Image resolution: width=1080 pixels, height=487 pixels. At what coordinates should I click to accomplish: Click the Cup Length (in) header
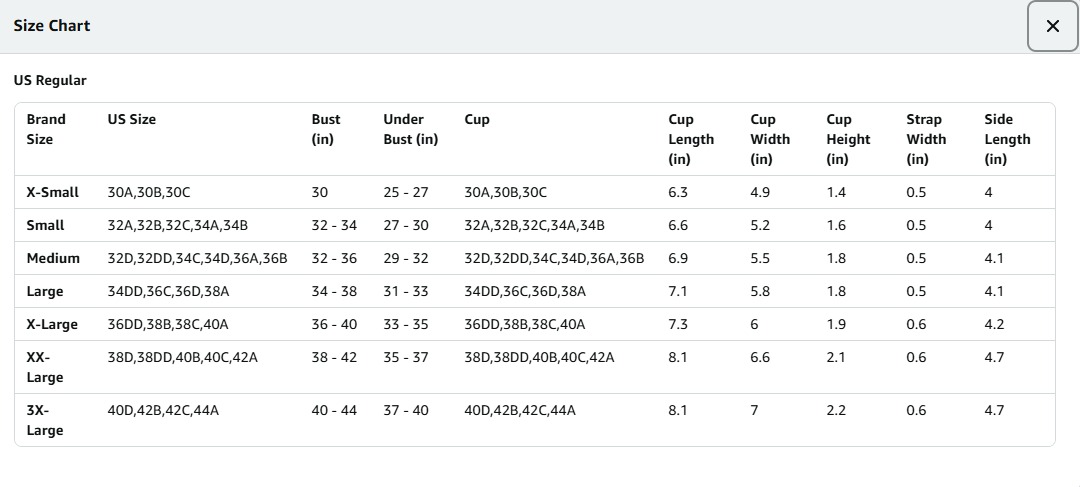tap(691, 139)
